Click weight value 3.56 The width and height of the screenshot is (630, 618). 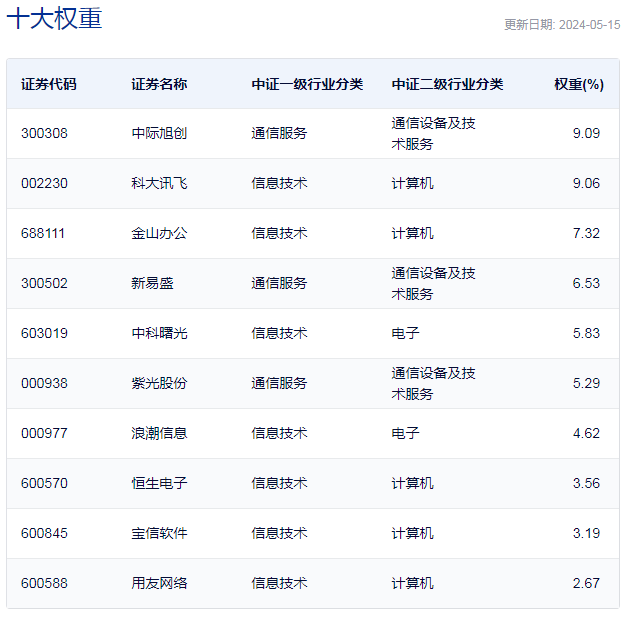[586, 483]
